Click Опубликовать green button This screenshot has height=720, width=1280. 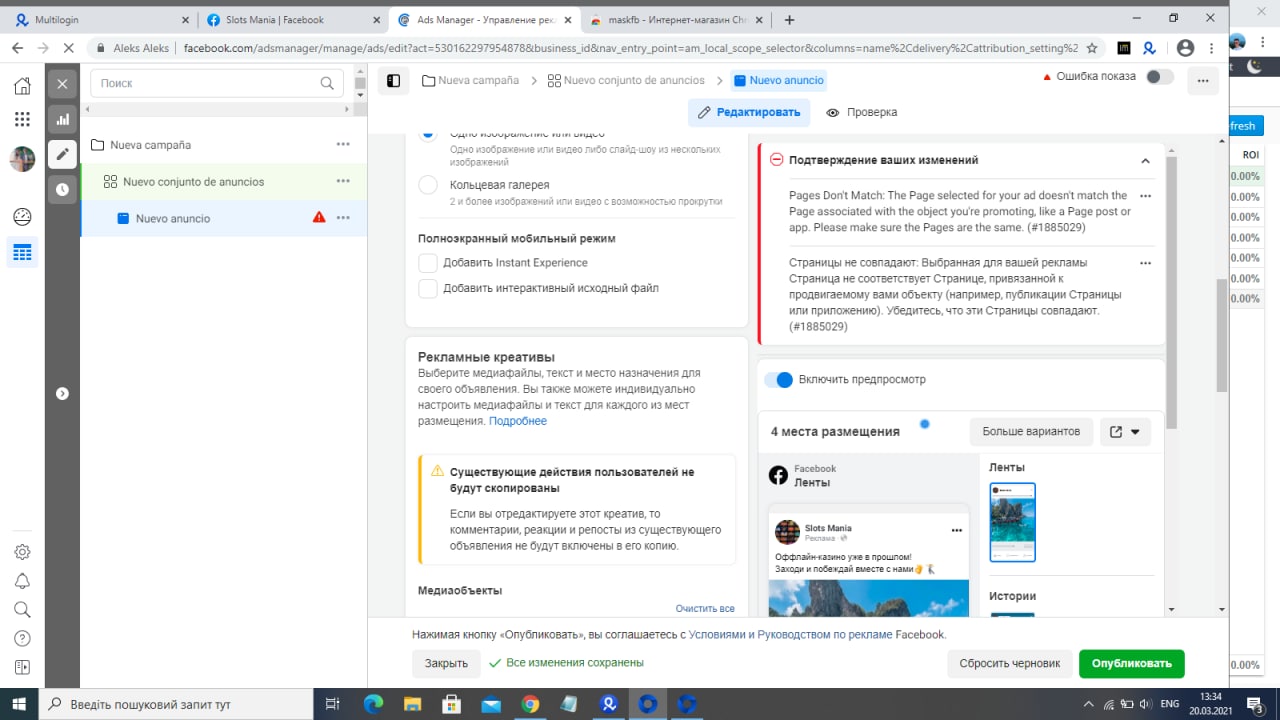1131,663
